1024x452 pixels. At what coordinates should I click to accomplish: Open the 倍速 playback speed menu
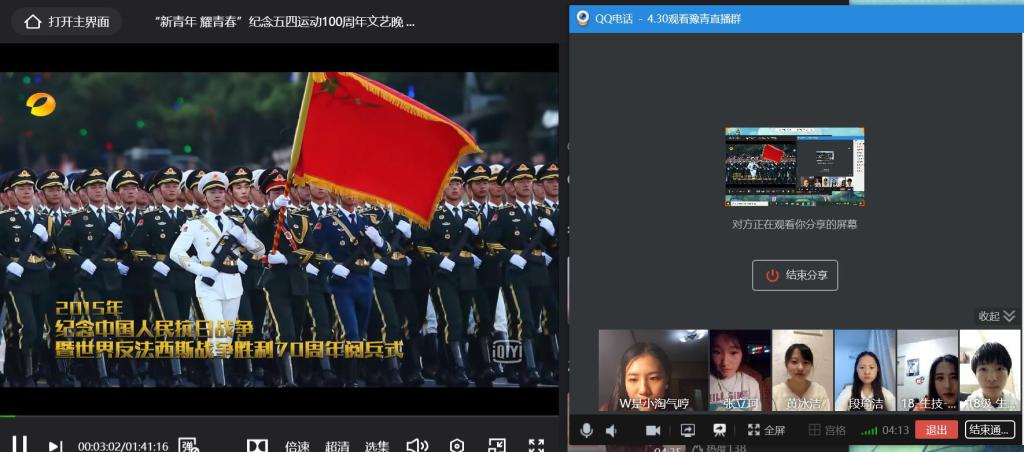coord(297,446)
